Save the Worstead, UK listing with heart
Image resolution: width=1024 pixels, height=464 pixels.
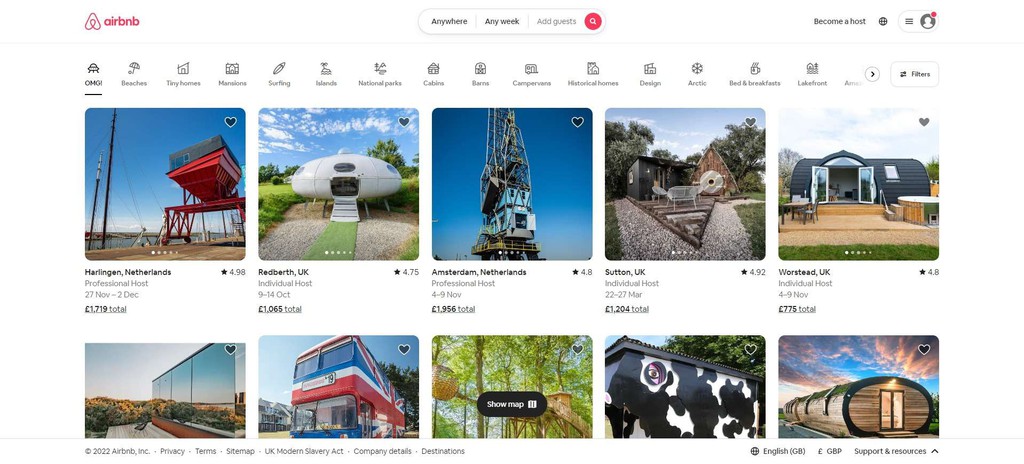tap(924, 122)
